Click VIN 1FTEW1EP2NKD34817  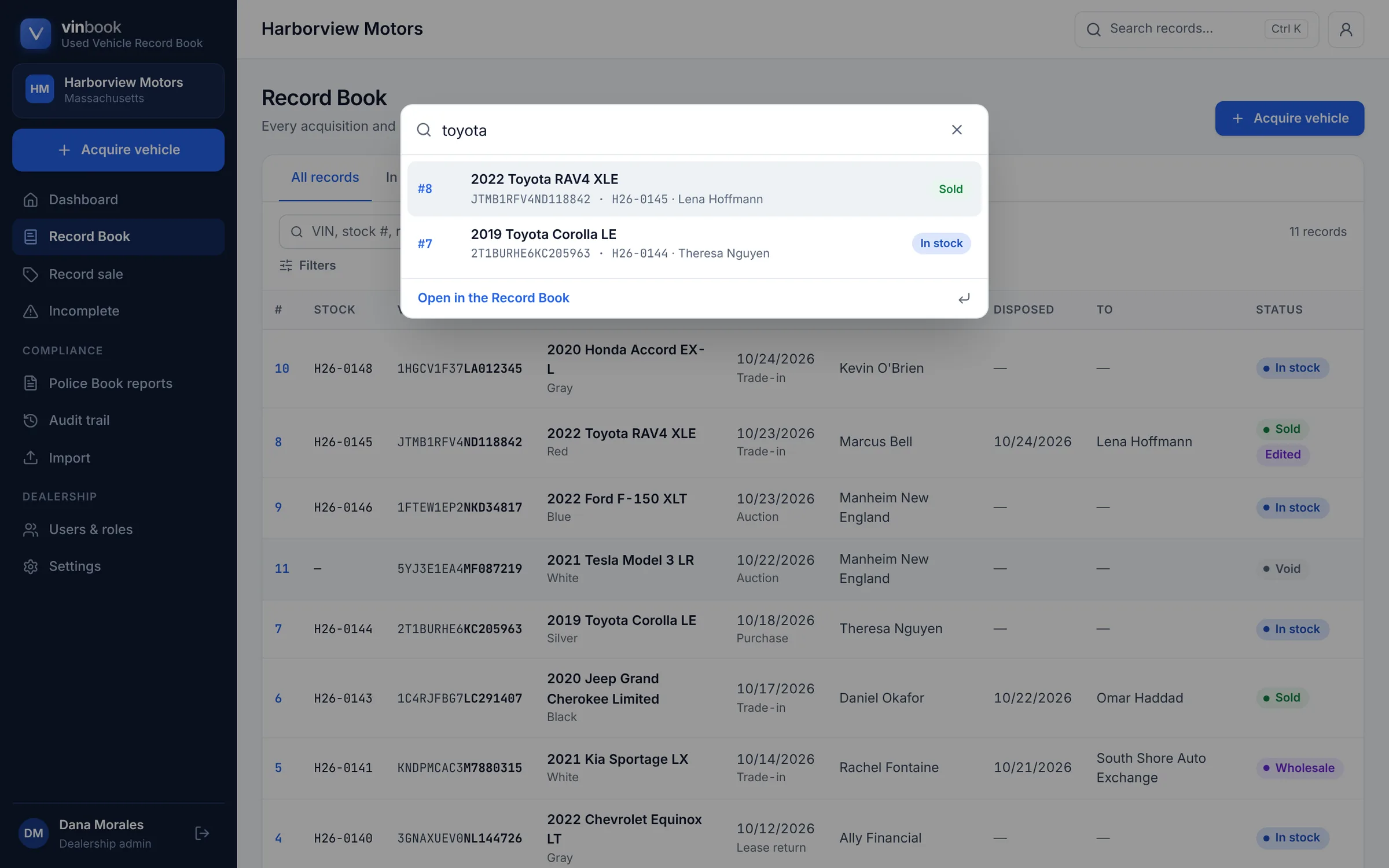pos(460,507)
